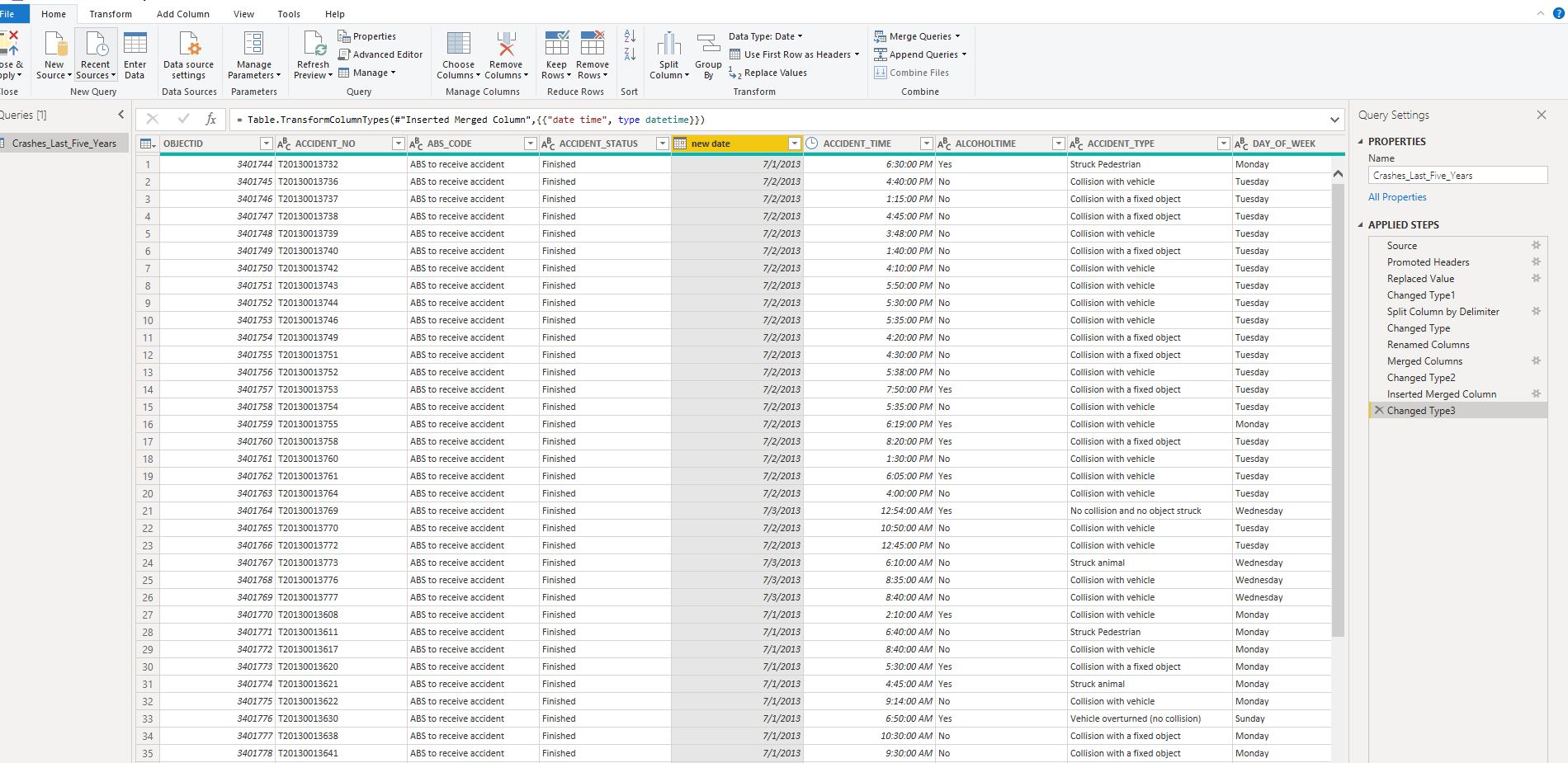Open settings gear for Source step
This screenshot has height=763, width=1568.
click(1536, 245)
